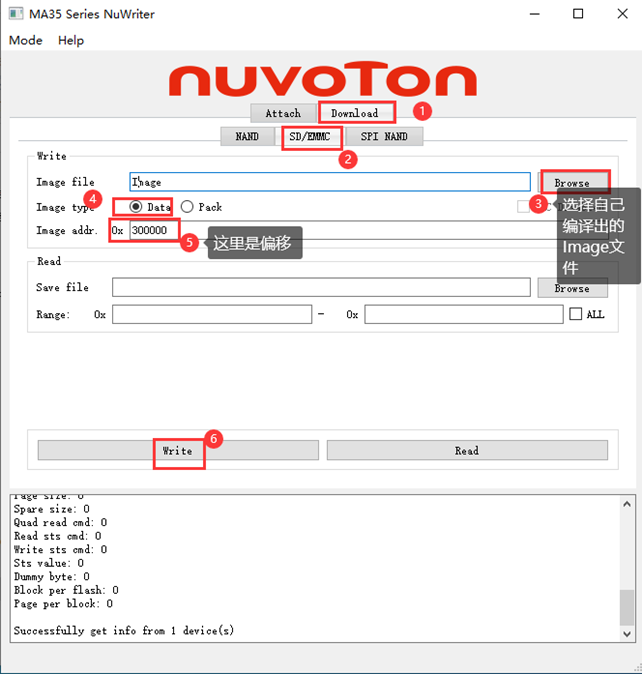Select the SD/EMMC tab
This screenshot has width=642, height=674.
(310, 136)
